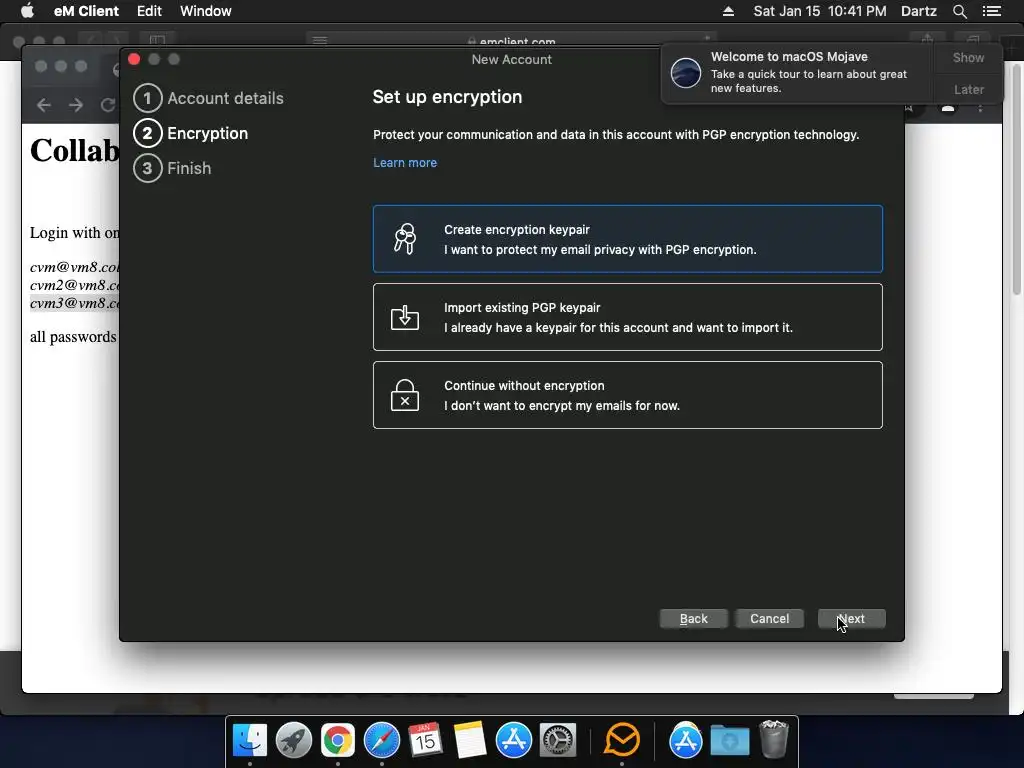Click the date and time in the menu bar
Screen dimensions: 1024x768
(x=820, y=11)
